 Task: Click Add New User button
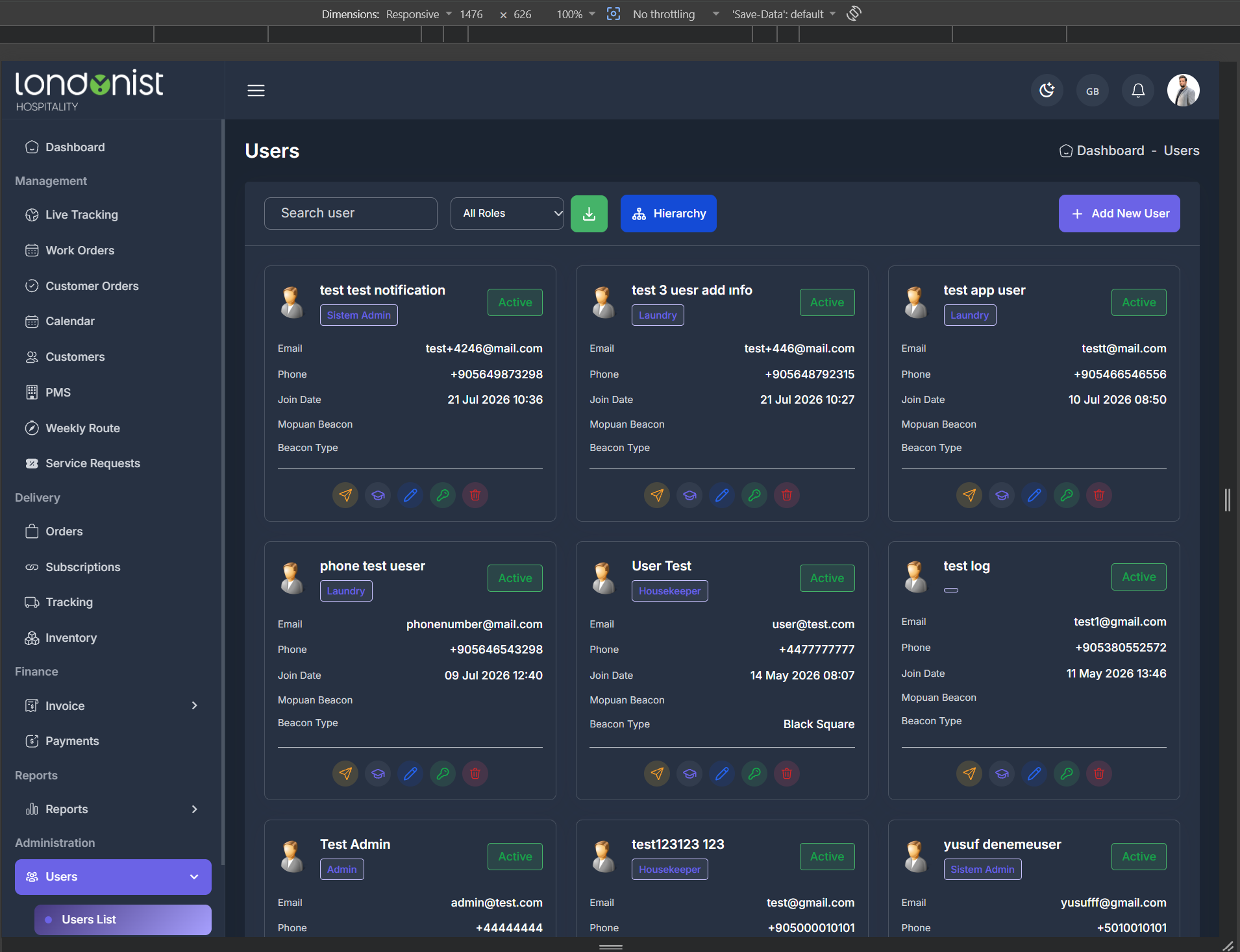1119,214
